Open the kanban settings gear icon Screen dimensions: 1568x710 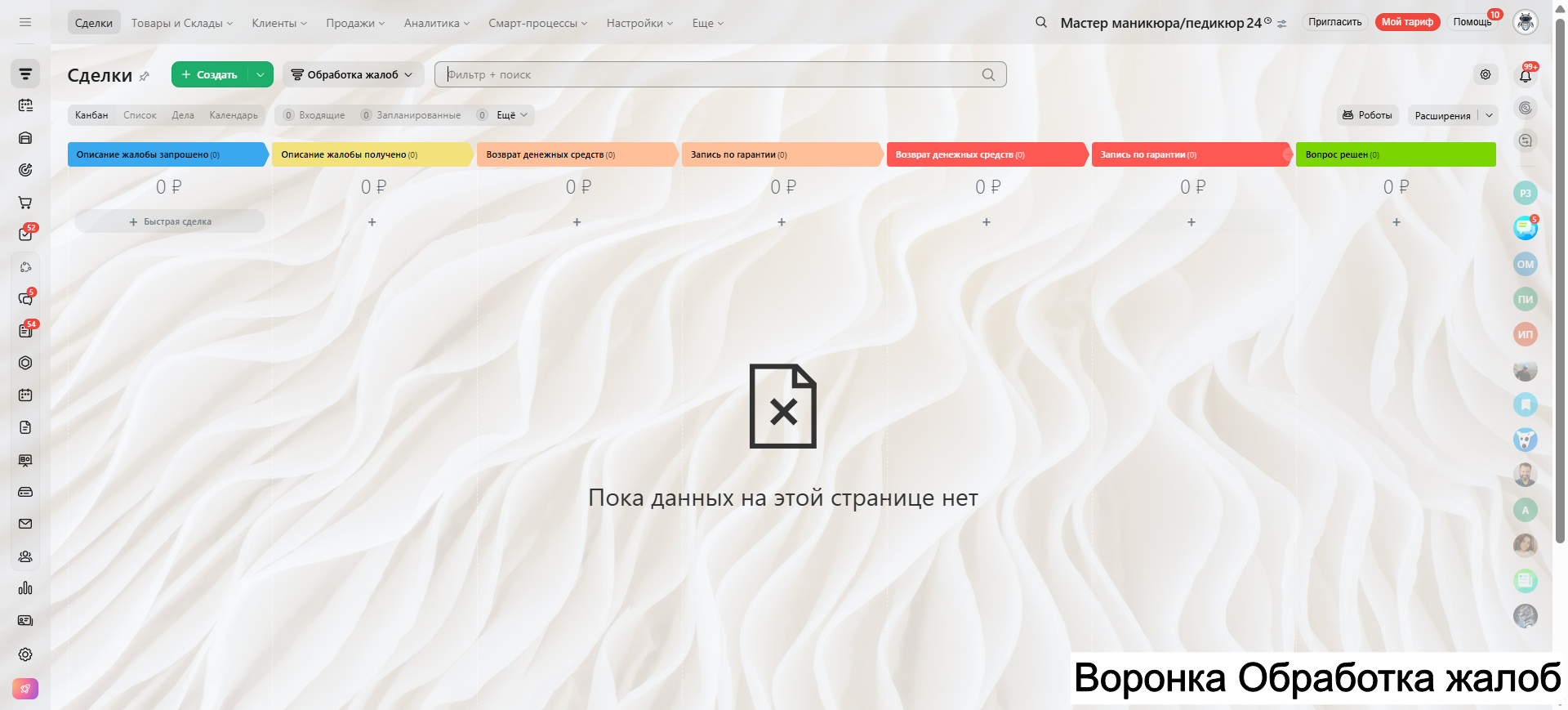[1486, 74]
